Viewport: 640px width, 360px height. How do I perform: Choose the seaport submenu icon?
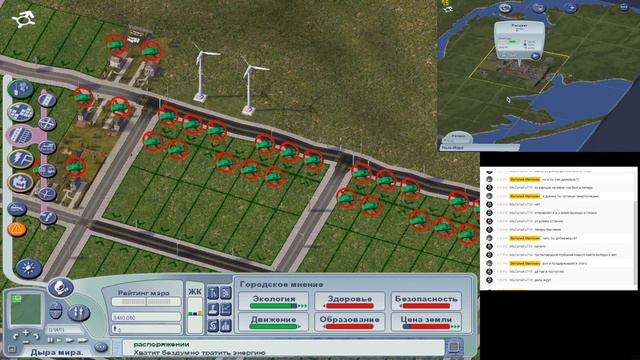tap(47, 217)
